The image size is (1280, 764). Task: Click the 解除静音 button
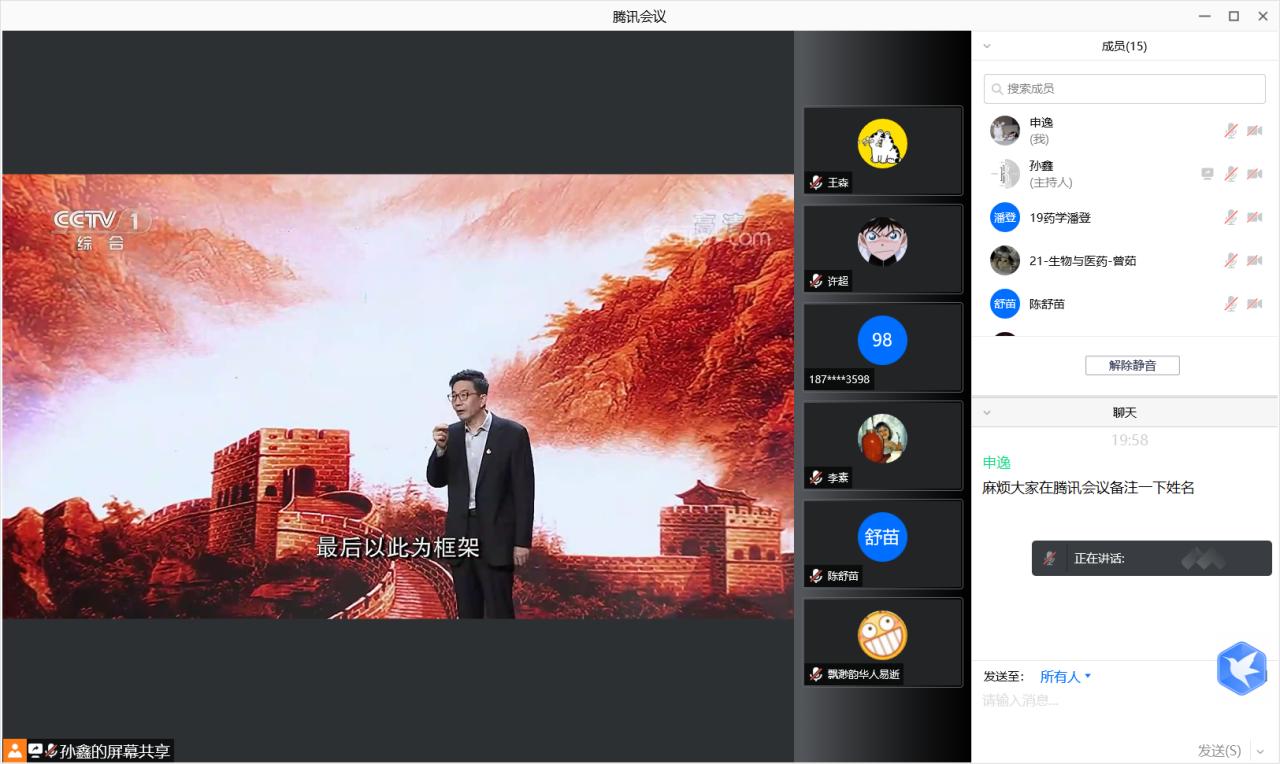[x=1132, y=365]
